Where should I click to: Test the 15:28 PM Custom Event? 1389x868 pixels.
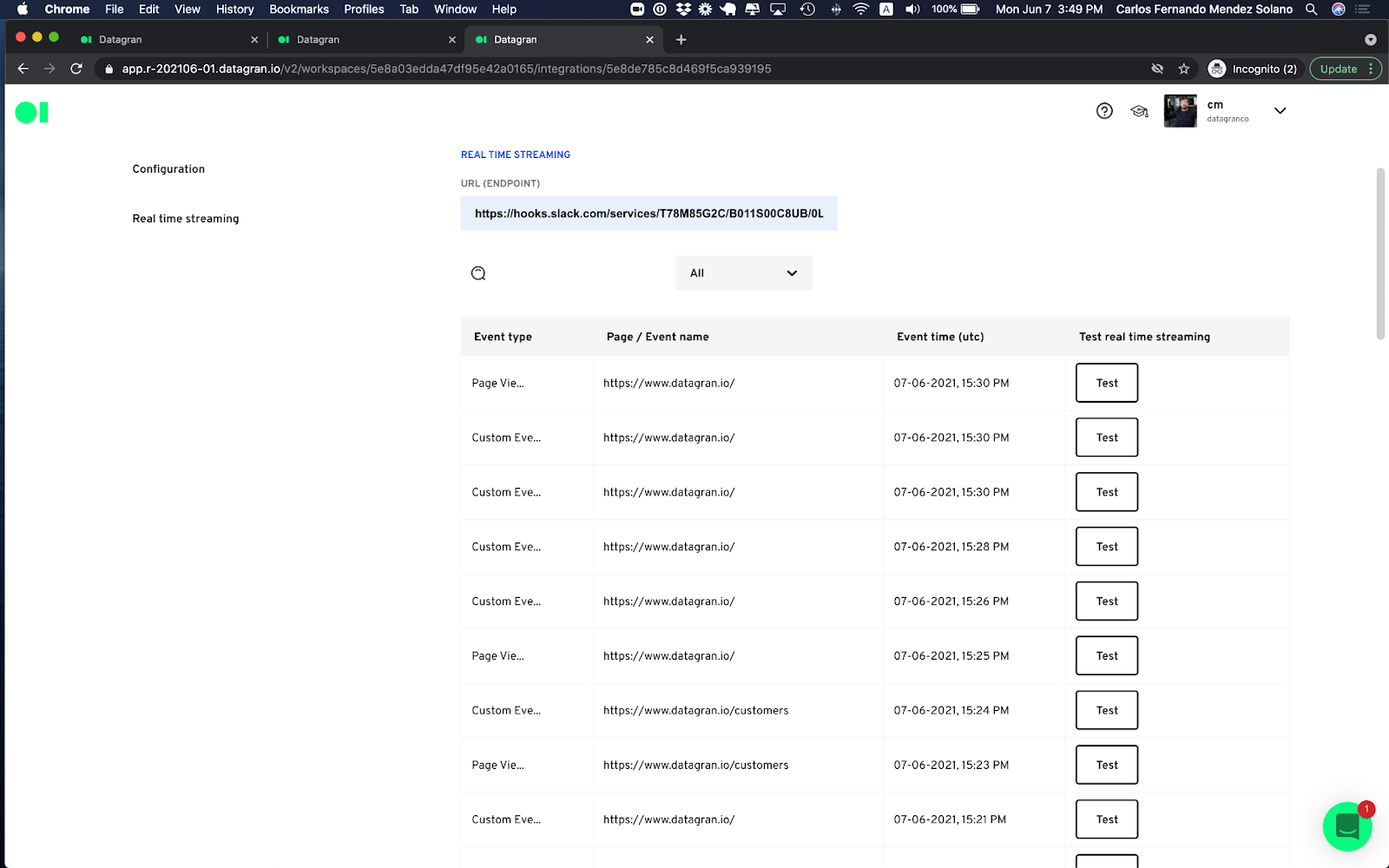click(x=1107, y=547)
